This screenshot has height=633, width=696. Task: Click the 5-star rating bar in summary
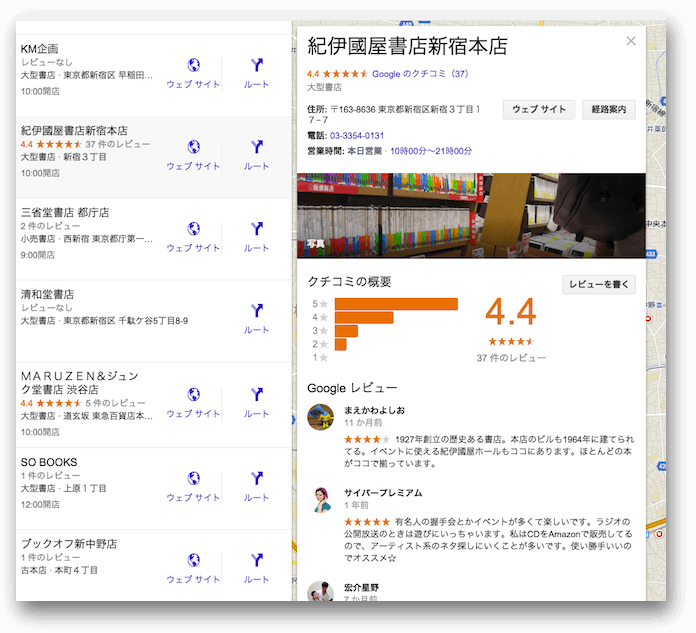click(396, 304)
